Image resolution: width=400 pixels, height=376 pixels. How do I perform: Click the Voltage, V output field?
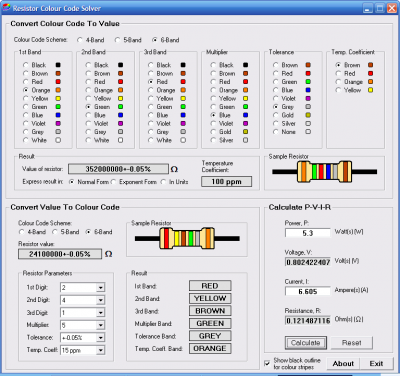point(308,262)
